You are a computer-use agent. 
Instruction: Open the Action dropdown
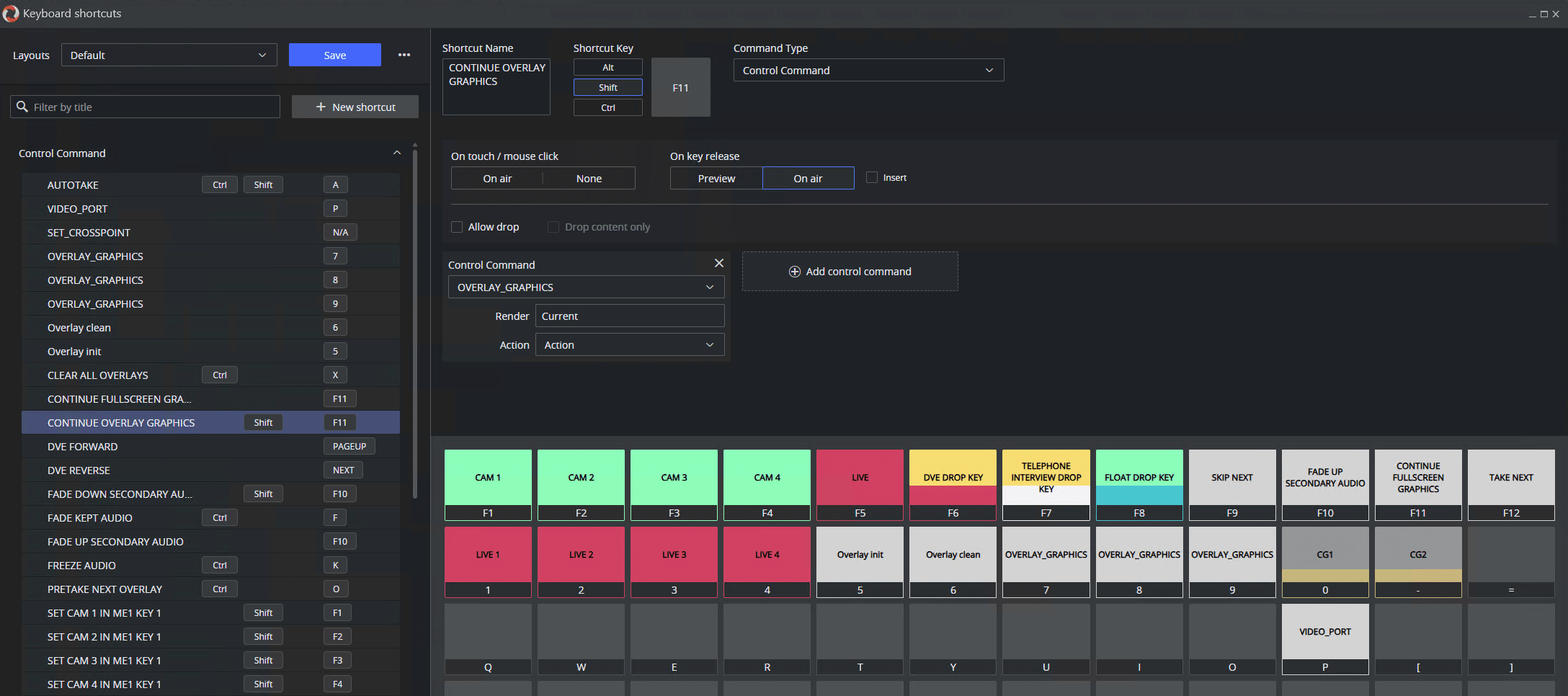point(629,345)
